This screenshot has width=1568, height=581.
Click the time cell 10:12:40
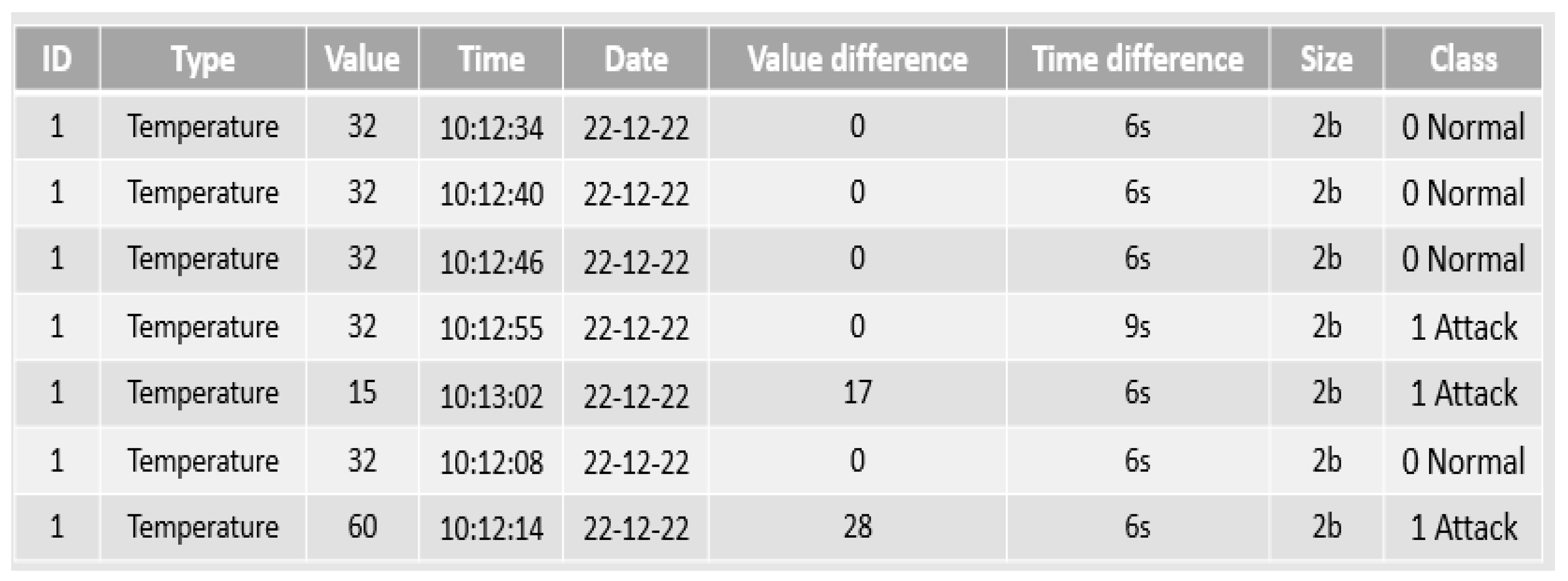point(491,194)
